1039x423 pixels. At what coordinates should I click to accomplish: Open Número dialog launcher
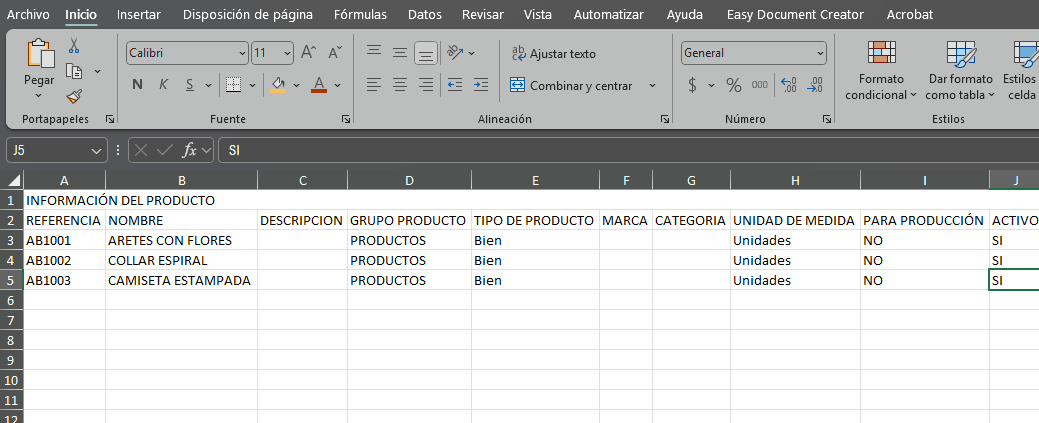tap(826, 119)
